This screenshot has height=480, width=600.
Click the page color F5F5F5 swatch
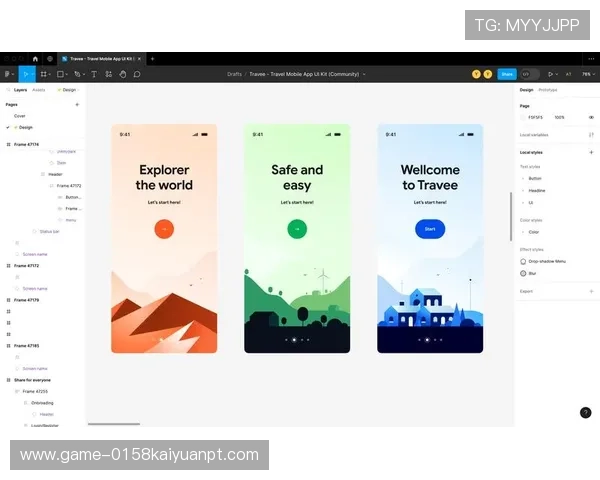click(524, 117)
